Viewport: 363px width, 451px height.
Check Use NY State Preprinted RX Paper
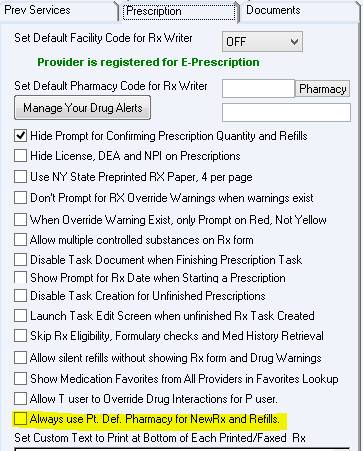[x=20, y=177]
